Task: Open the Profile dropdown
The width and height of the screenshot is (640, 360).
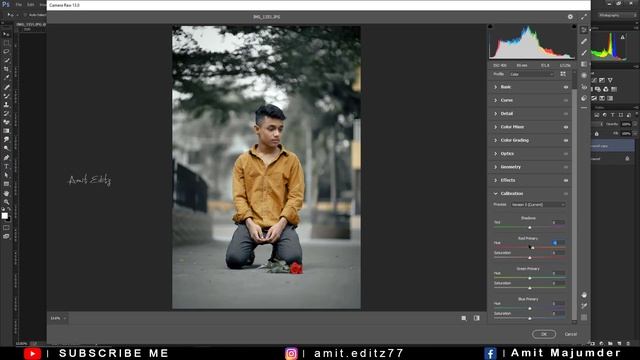Action: coord(531,74)
